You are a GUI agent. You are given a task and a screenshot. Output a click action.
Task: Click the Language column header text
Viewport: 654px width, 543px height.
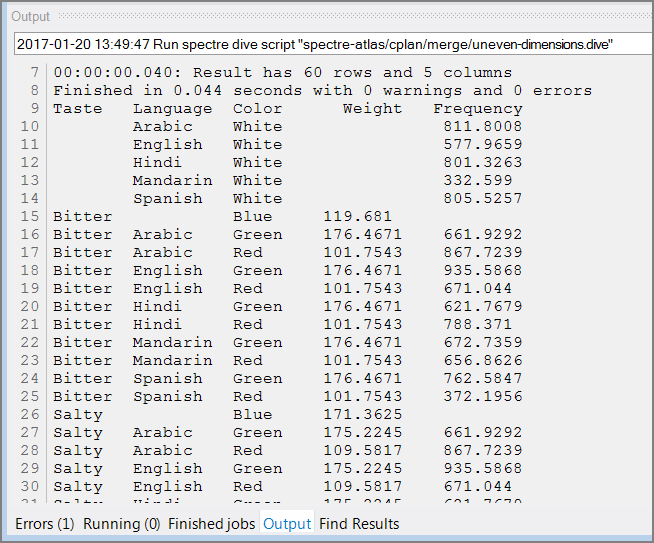click(172, 109)
